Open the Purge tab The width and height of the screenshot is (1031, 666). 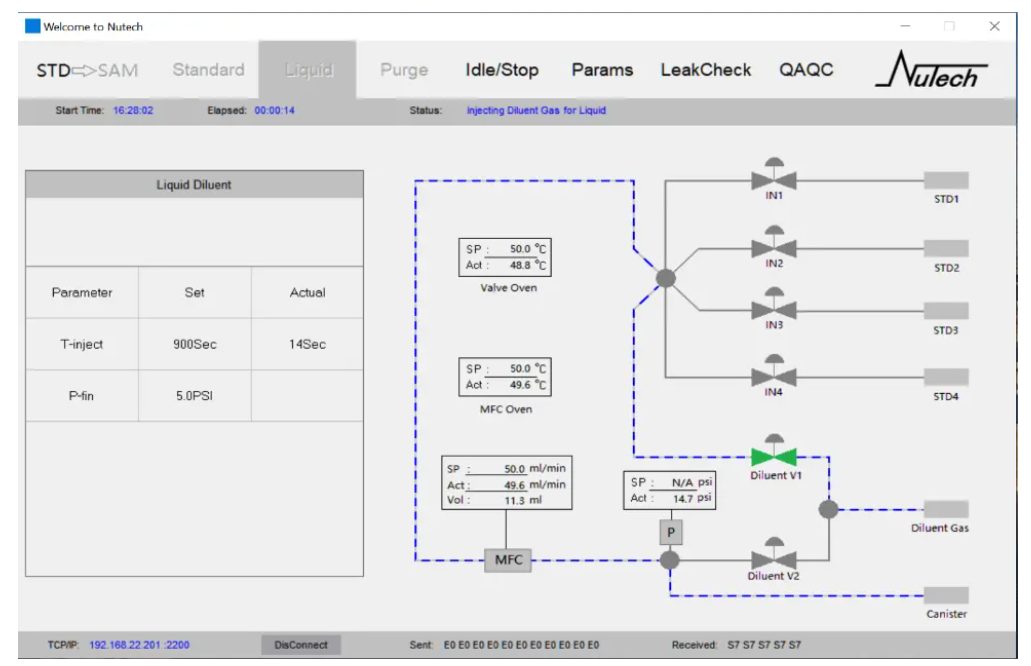pyautogui.click(x=404, y=70)
